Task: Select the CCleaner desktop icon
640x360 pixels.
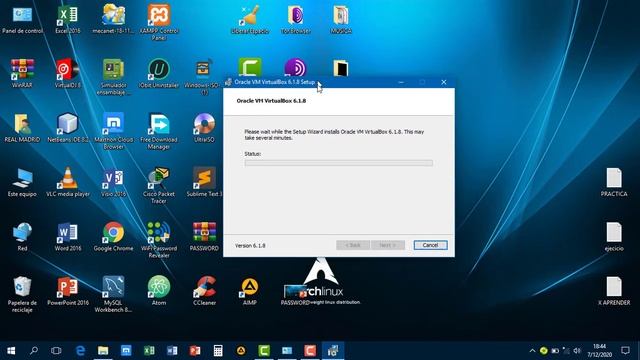Action: pos(204,291)
